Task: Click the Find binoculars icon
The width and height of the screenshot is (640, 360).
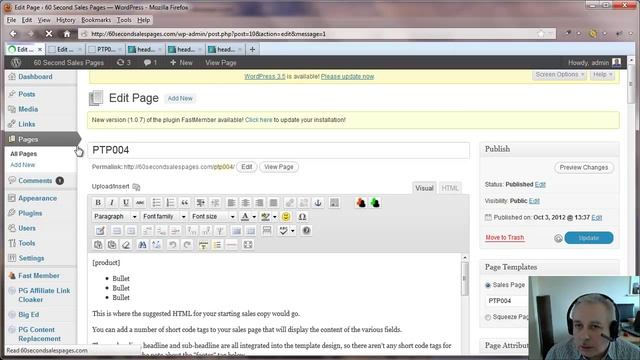Action: pos(142,245)
